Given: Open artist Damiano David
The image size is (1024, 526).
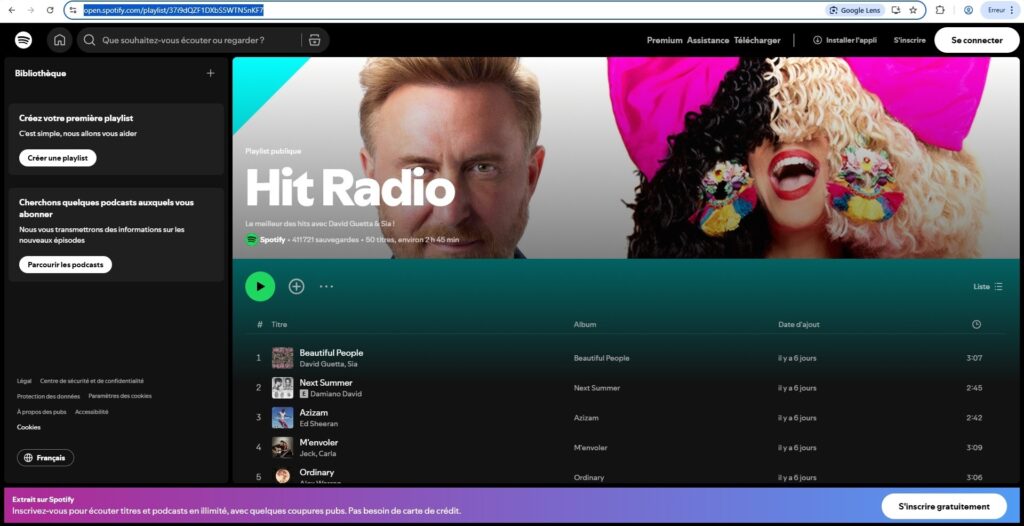Looking at the screenshot, I should (336, 394).
